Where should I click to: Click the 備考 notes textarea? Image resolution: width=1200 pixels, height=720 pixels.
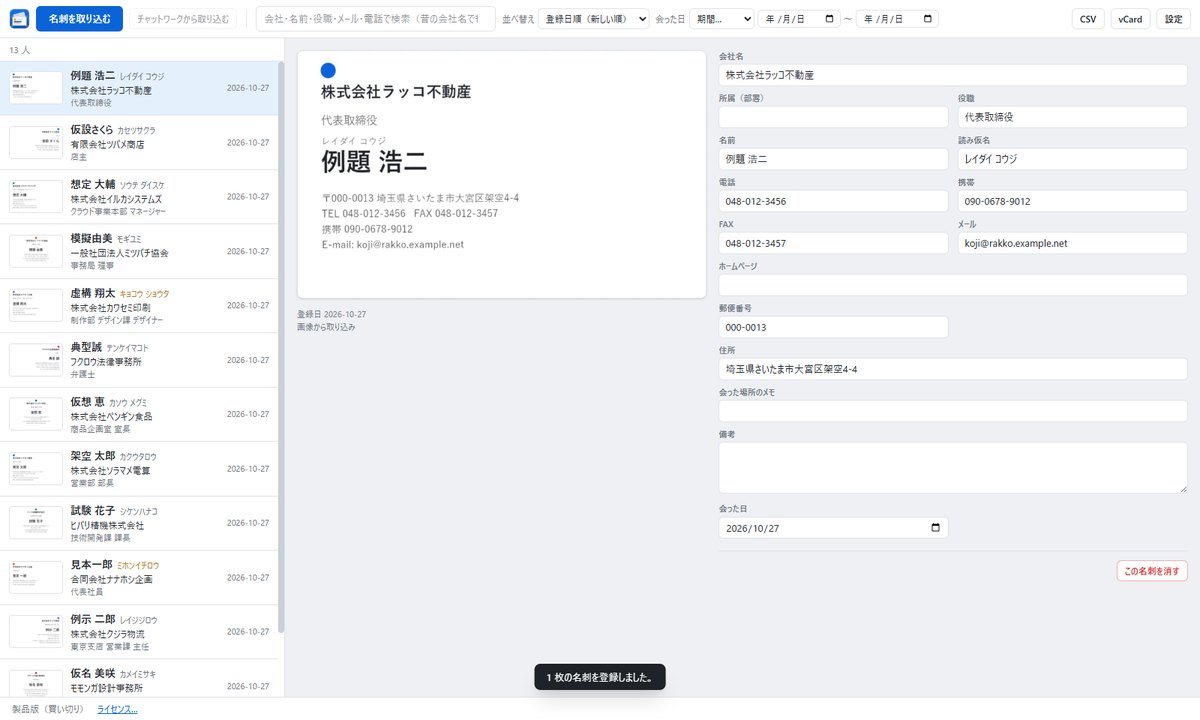pyautogui.click(x=953, y=467)
